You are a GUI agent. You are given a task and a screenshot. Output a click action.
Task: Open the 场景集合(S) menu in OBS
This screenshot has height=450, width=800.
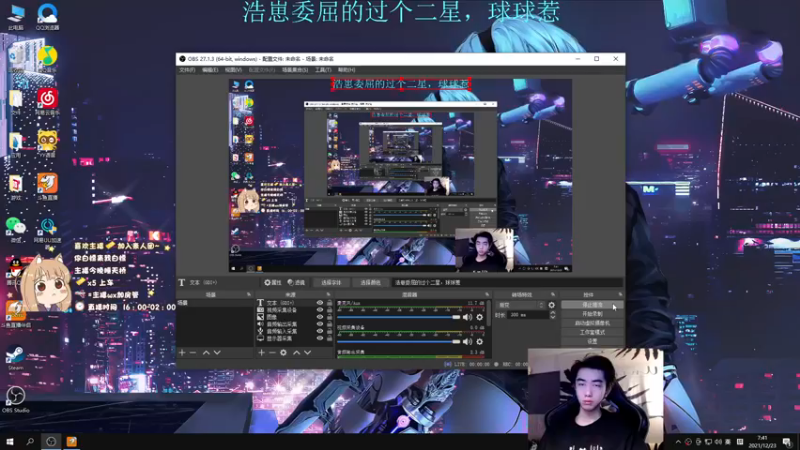pos(295,70)
